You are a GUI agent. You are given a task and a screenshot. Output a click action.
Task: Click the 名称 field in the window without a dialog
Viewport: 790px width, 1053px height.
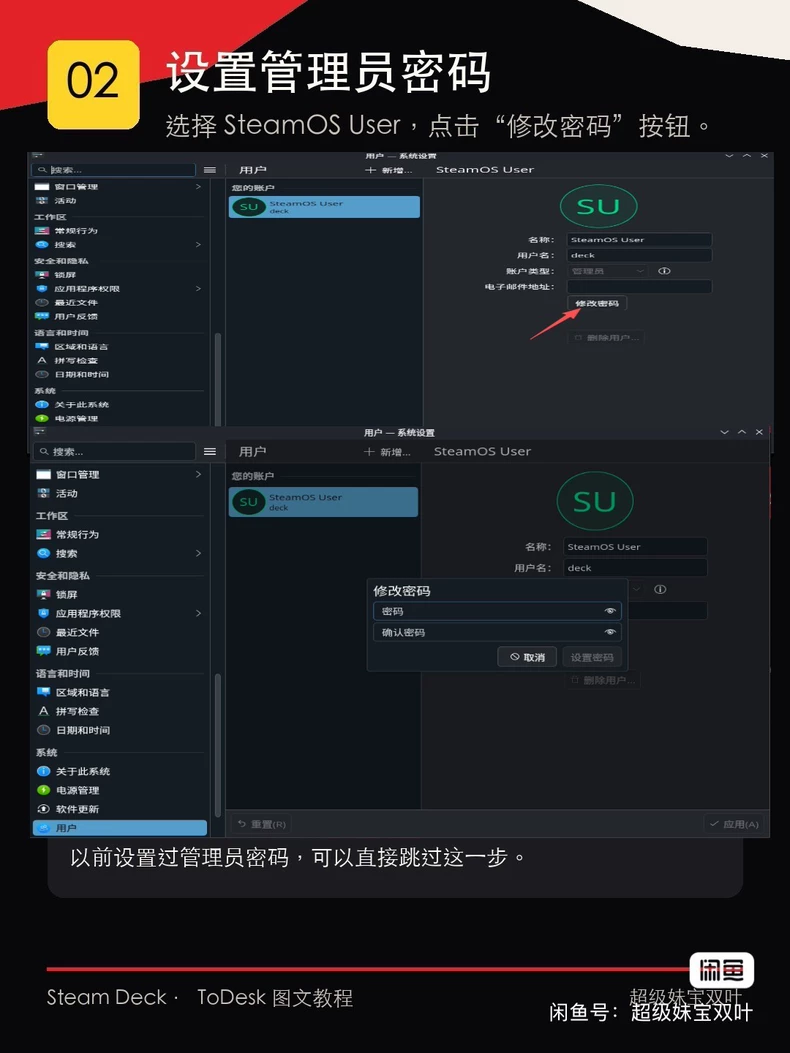(640, 240)
